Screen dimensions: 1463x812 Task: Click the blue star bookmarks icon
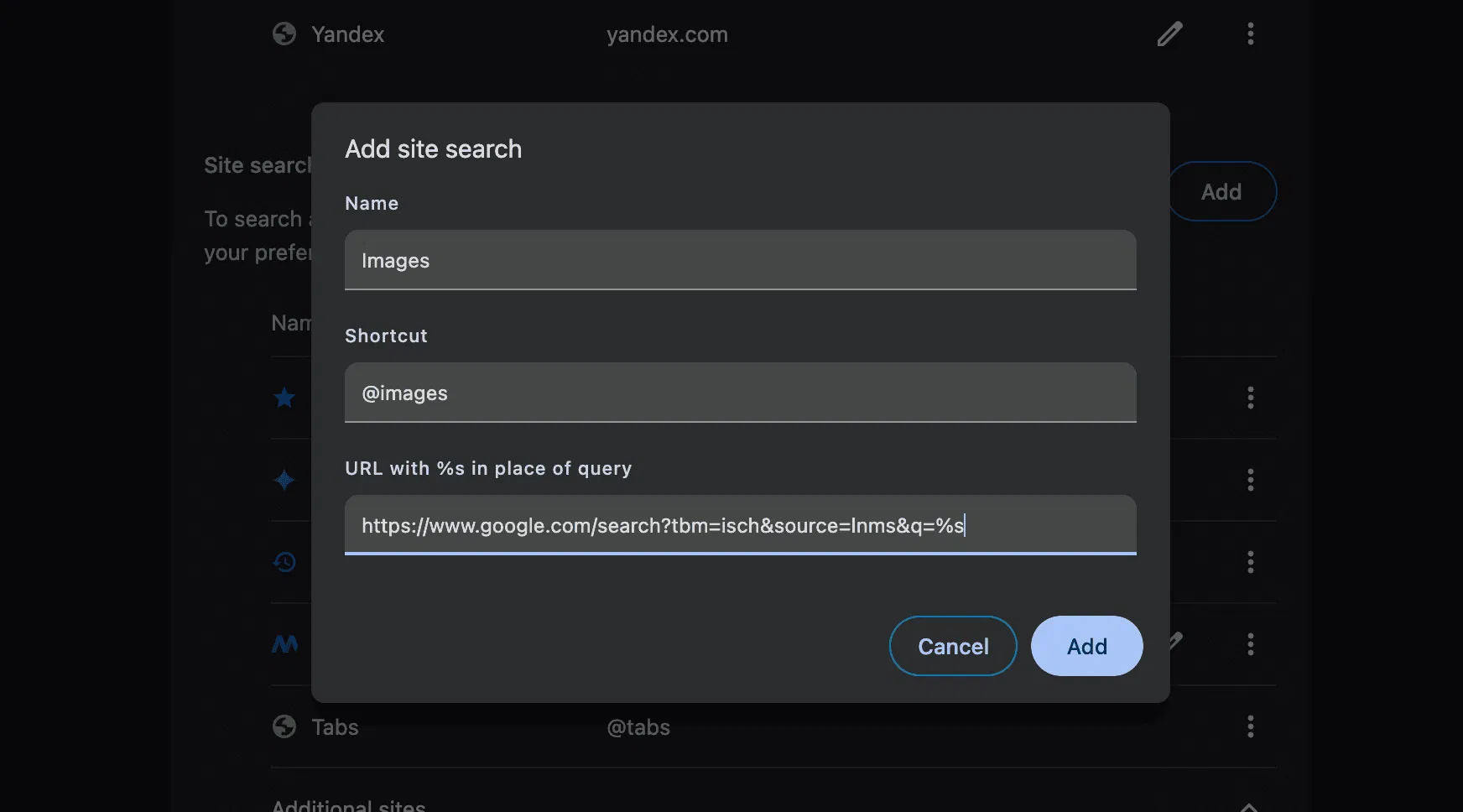pyautogui.click(x=284, y=398)
